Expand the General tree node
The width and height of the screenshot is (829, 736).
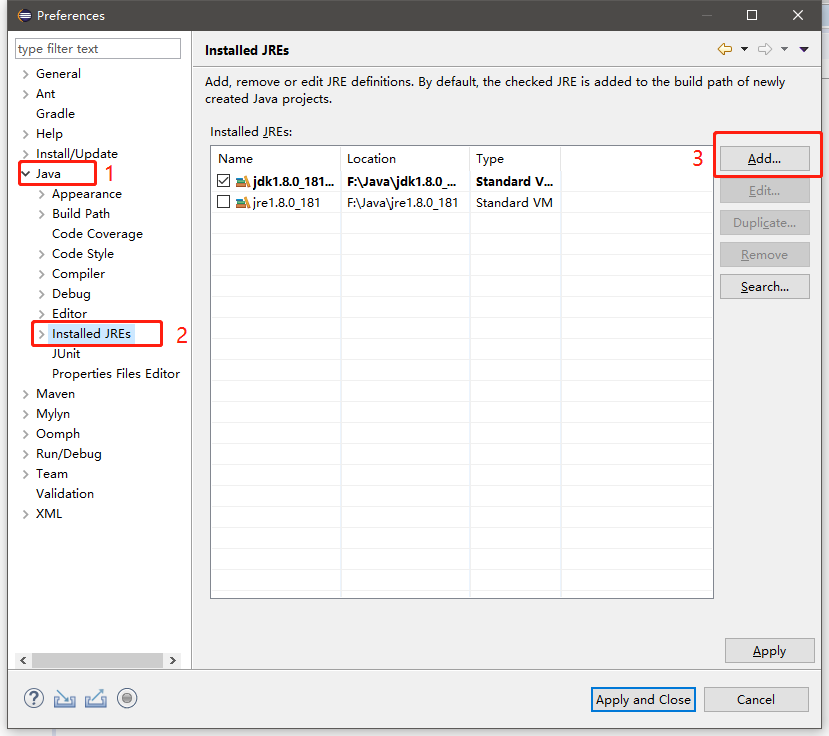tap(25, 74)
